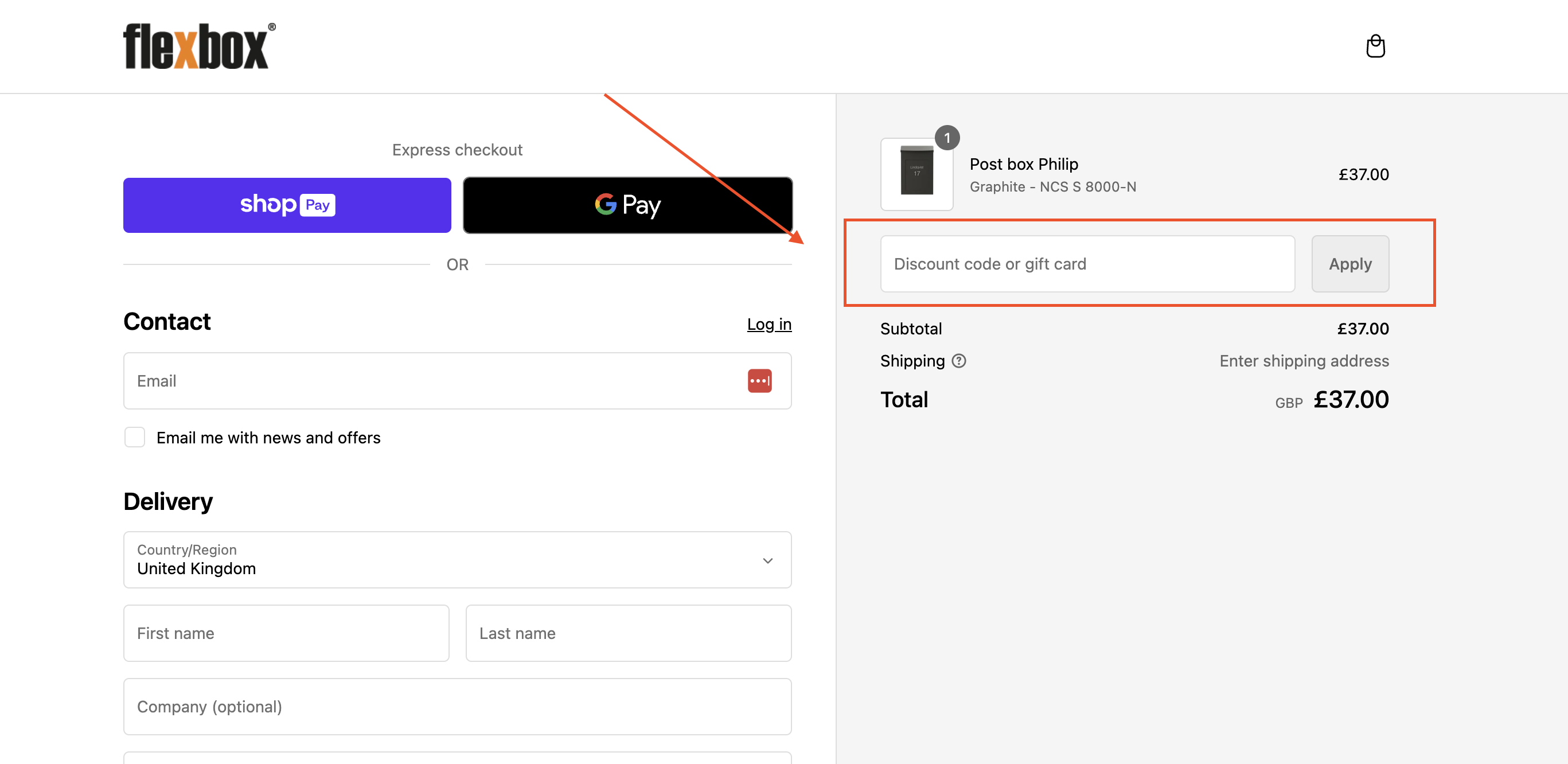Tick Email me with news and offers
This screenshot has height=764, width=1568.
135,437
